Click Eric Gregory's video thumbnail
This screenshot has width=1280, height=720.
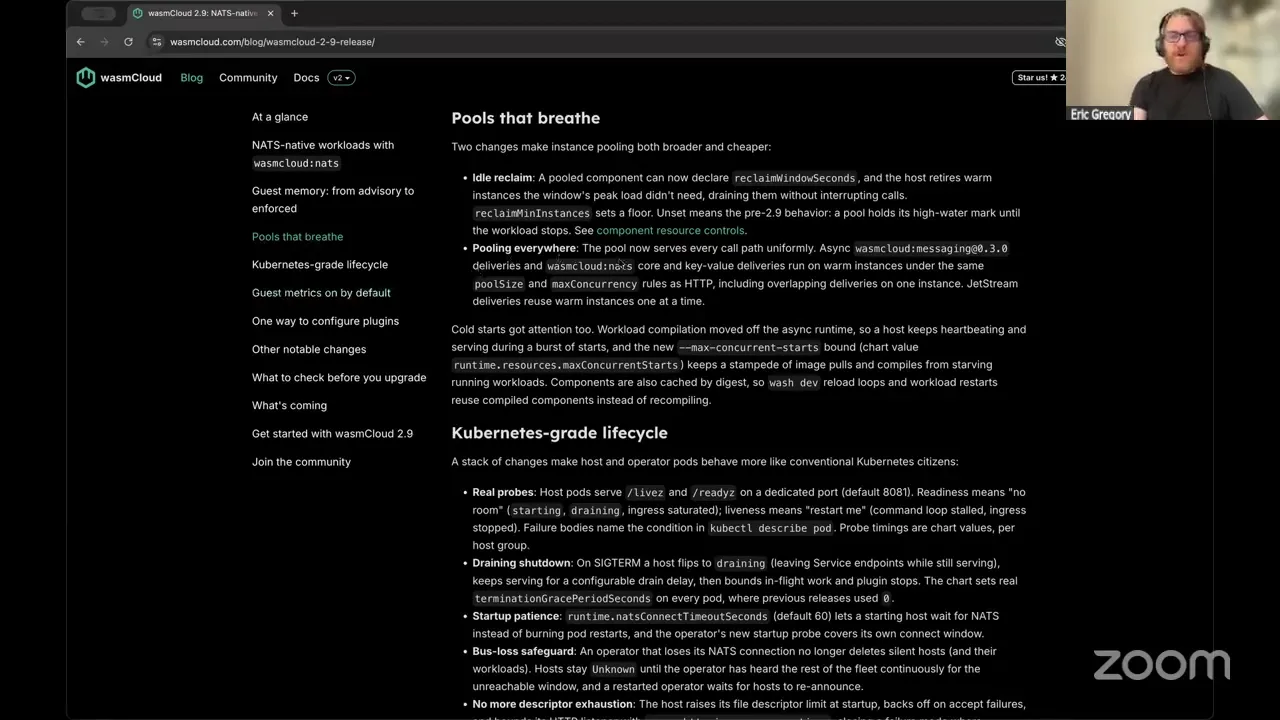pos(1173,60)
